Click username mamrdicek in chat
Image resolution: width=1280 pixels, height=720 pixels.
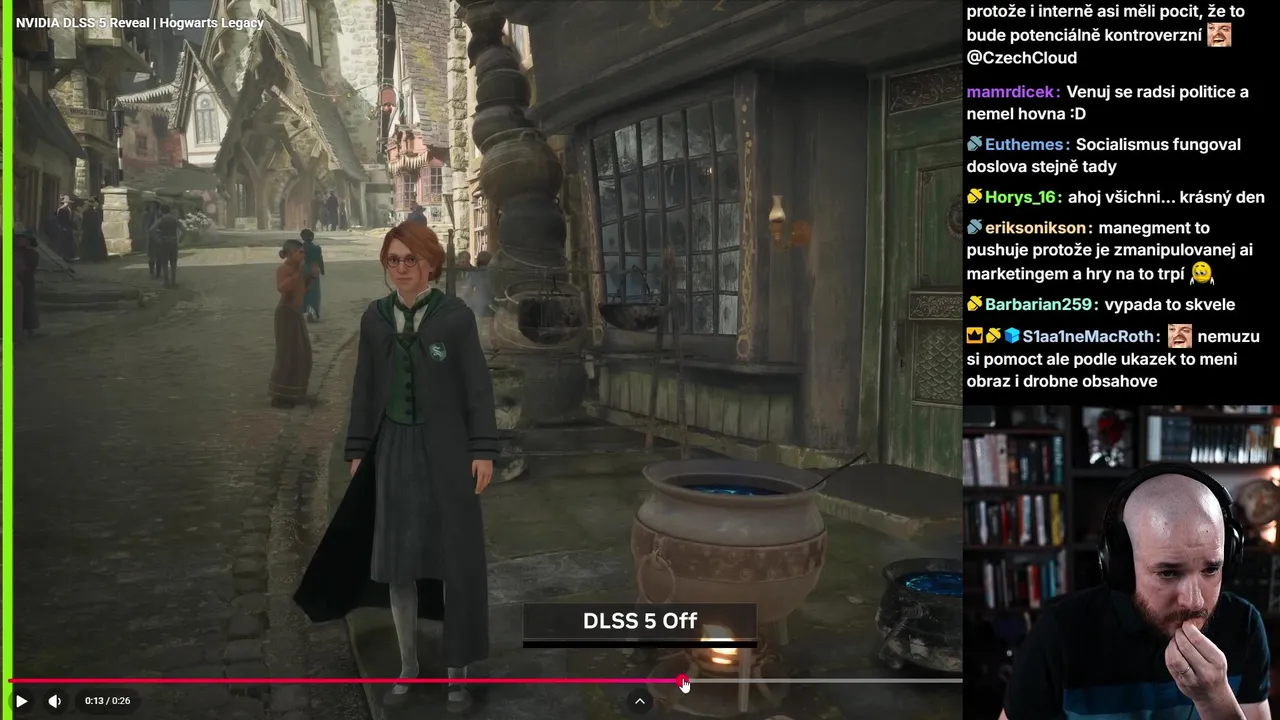(1010, 92)
